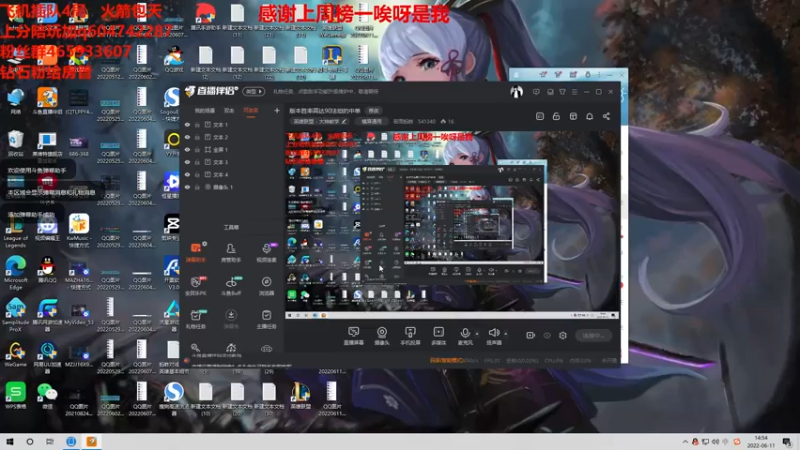800x450 pixels.
Task: Click the 横屏通用 orientation button
Action: pyautogui.click(x=371, y=121)
